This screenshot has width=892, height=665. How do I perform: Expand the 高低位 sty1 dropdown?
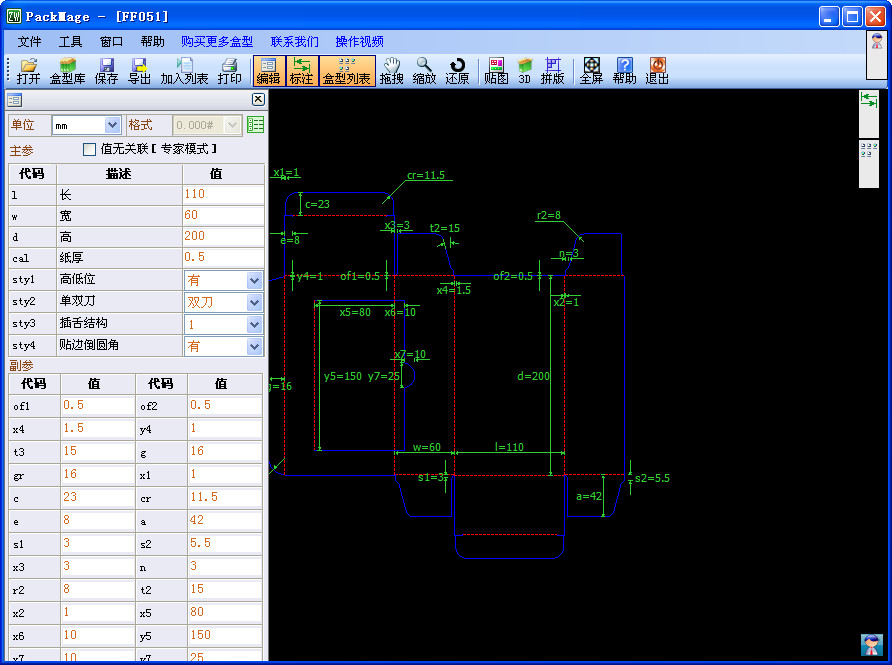tap(254, 281)
